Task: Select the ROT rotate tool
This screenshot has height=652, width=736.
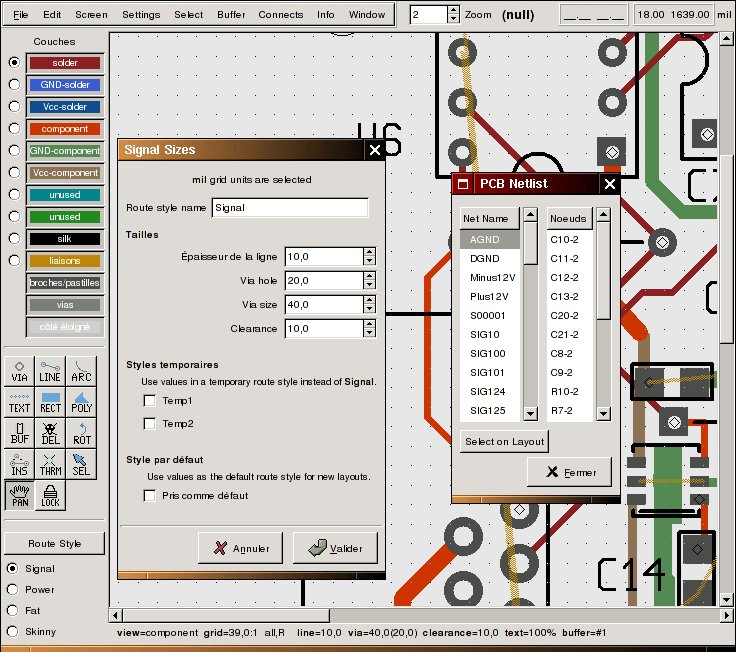Action: [x=81, y=433]
